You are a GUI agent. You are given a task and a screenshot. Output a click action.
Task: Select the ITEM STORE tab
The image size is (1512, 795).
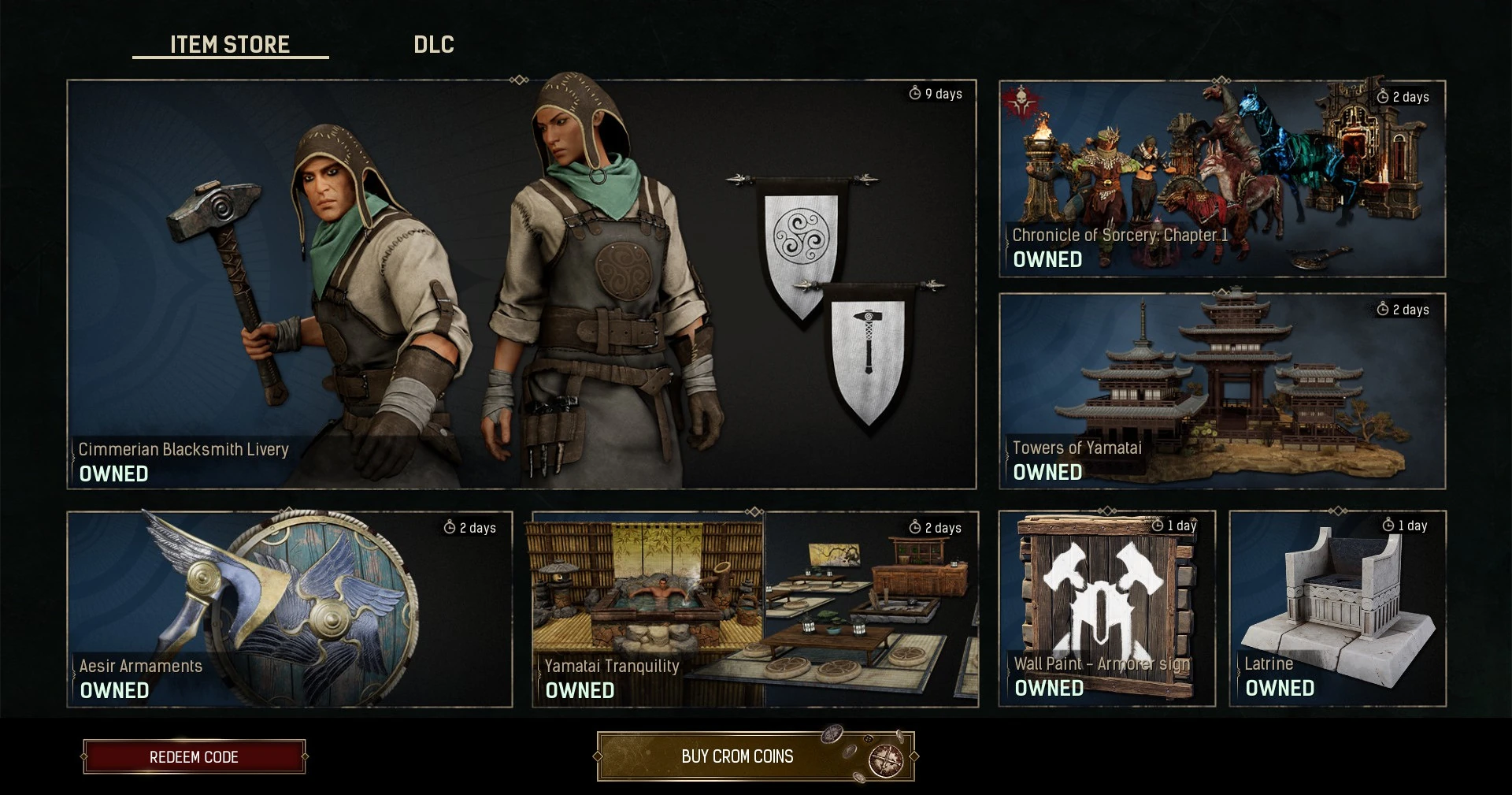point(230,45)
